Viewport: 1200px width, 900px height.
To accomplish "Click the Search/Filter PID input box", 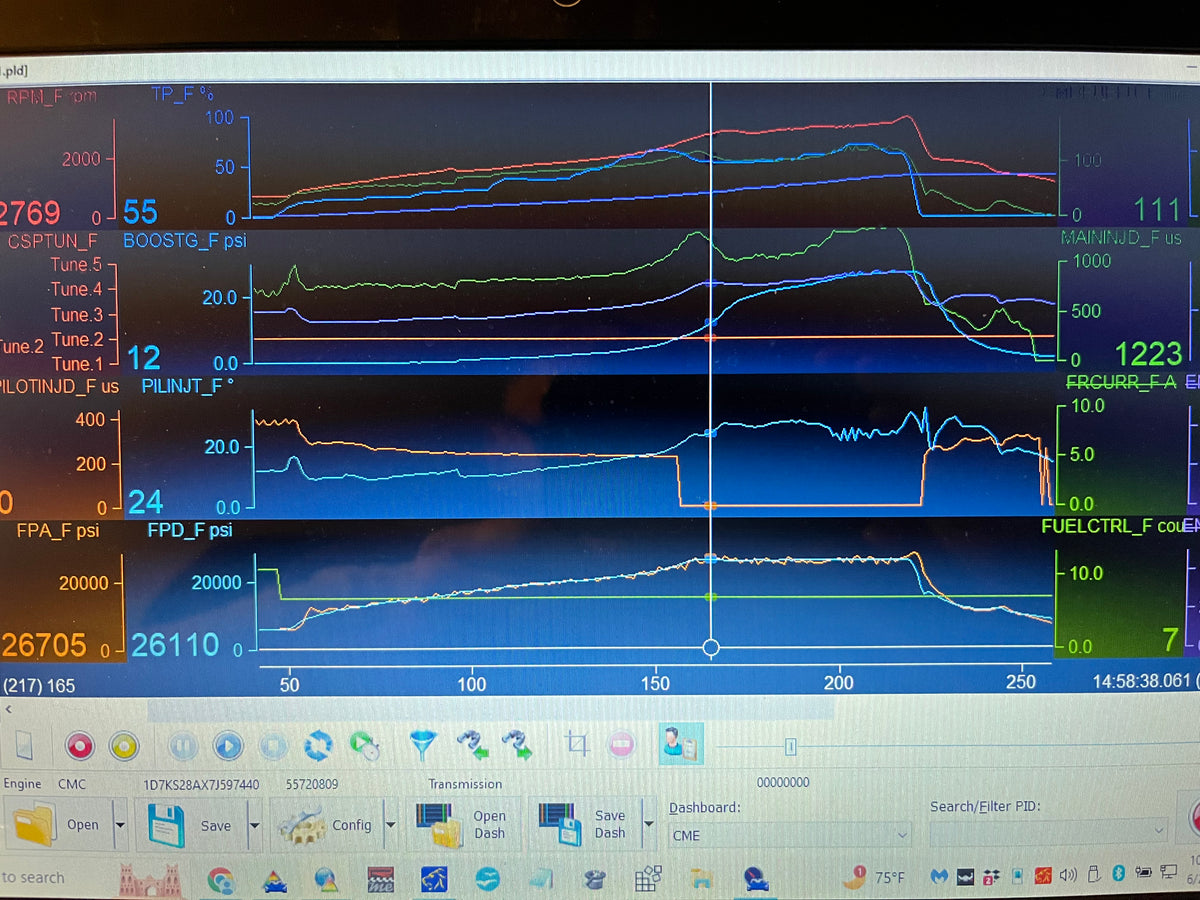I will (1048, 831).
